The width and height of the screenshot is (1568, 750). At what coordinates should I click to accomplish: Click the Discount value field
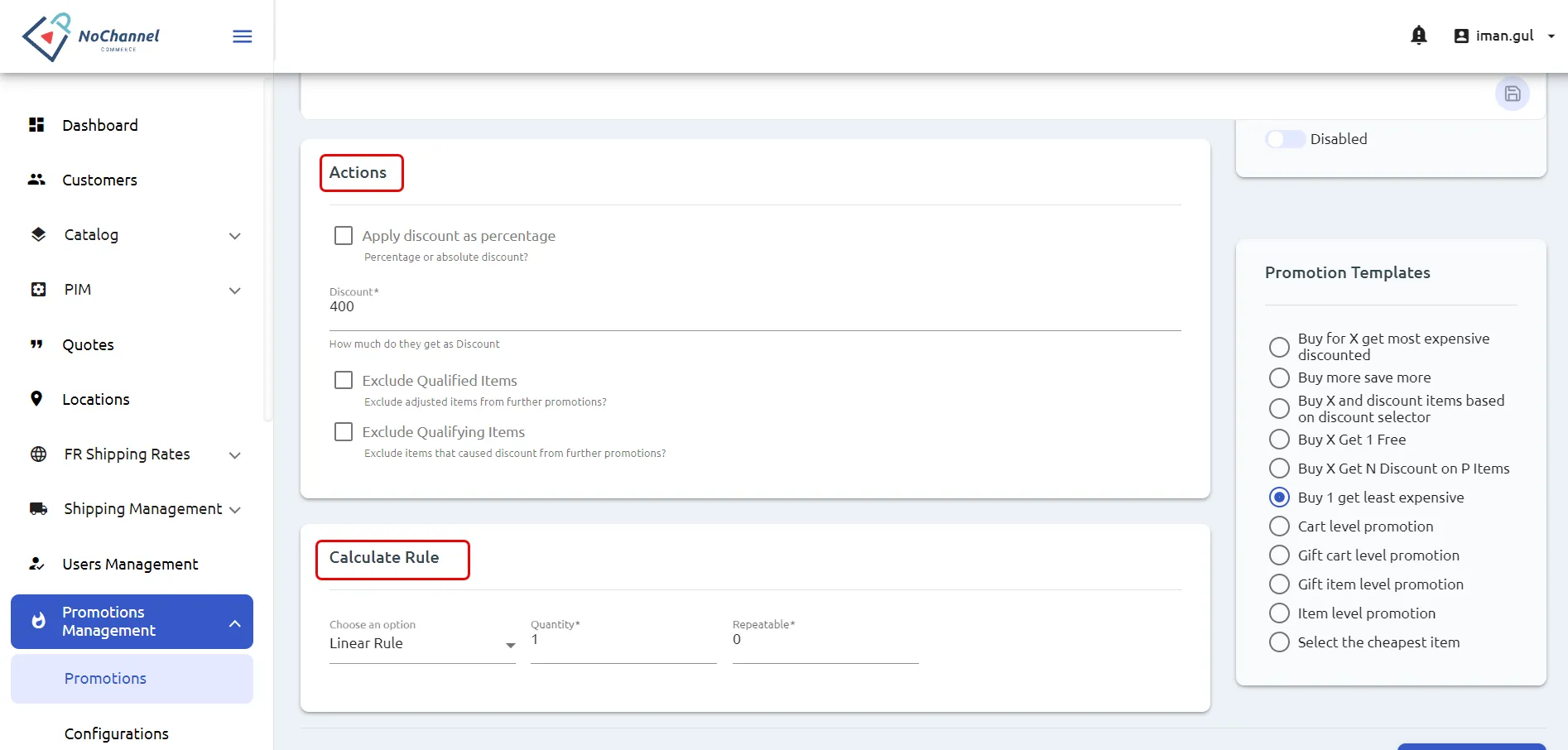755,307
